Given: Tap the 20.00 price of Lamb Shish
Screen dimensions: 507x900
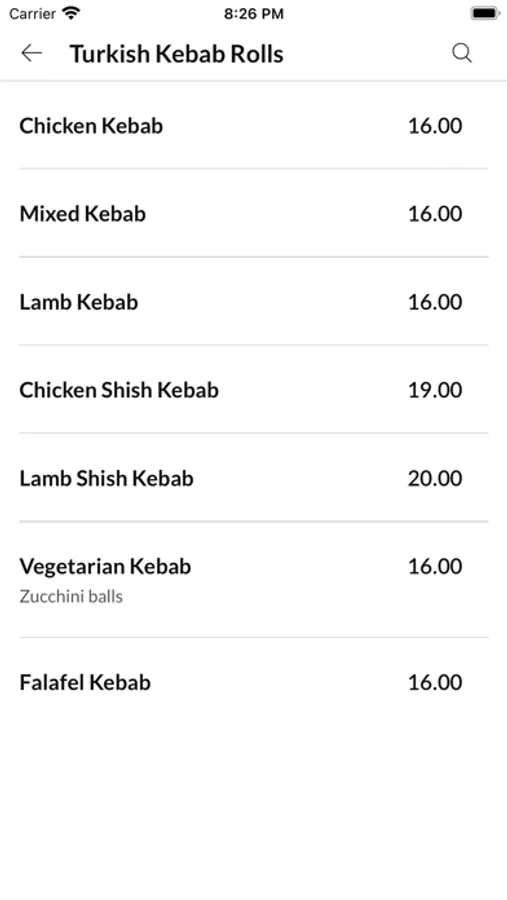Looking at the screenshot, I should click(x=435, y=478).
